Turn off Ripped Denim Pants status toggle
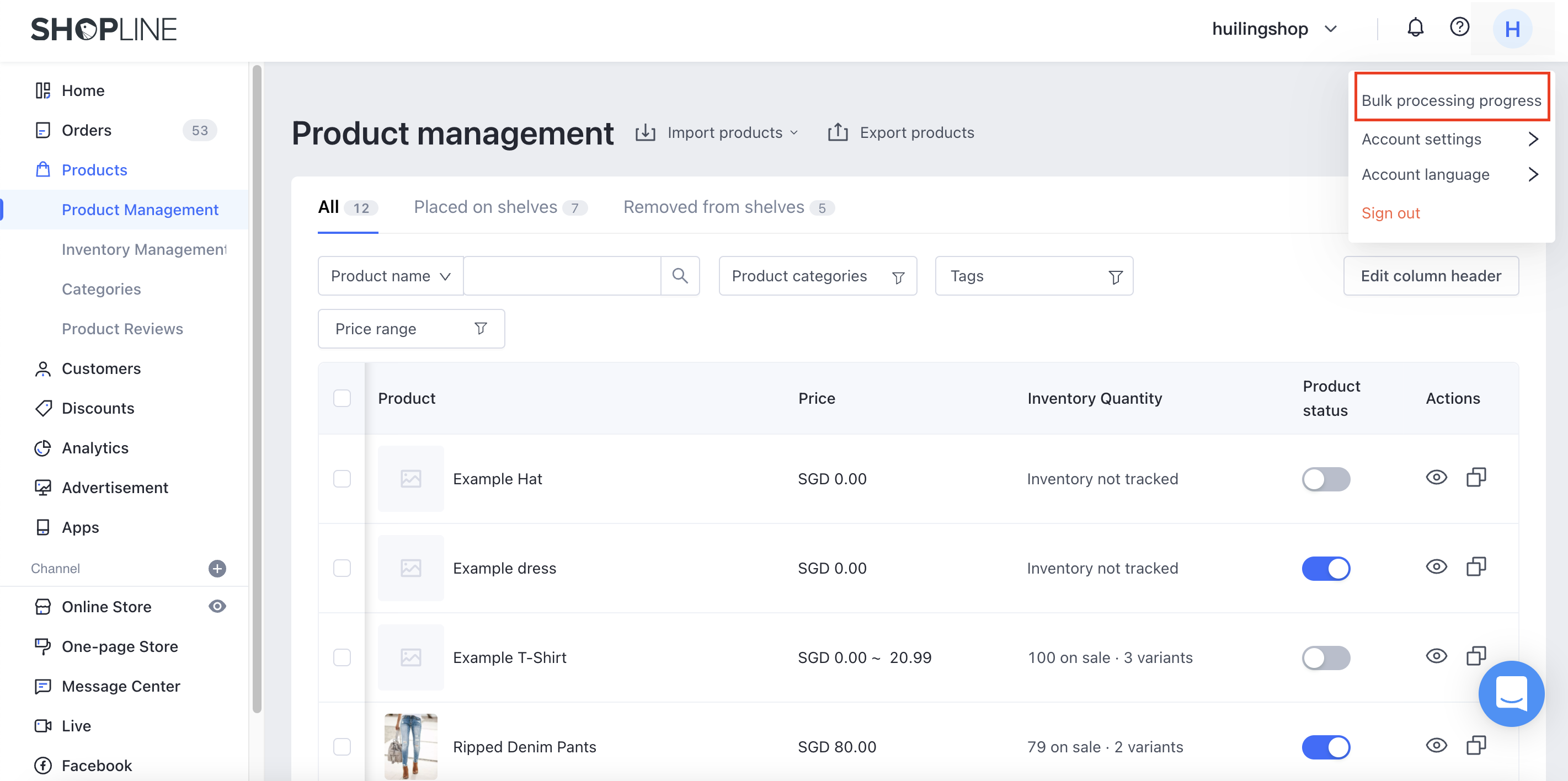 1325,746
